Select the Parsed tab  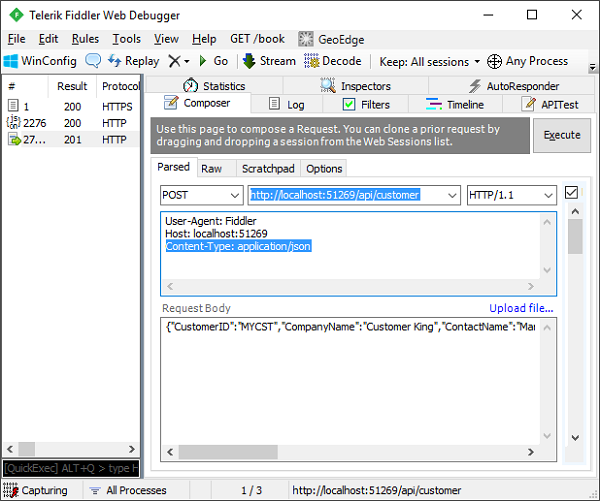click(x=174, y=167)
